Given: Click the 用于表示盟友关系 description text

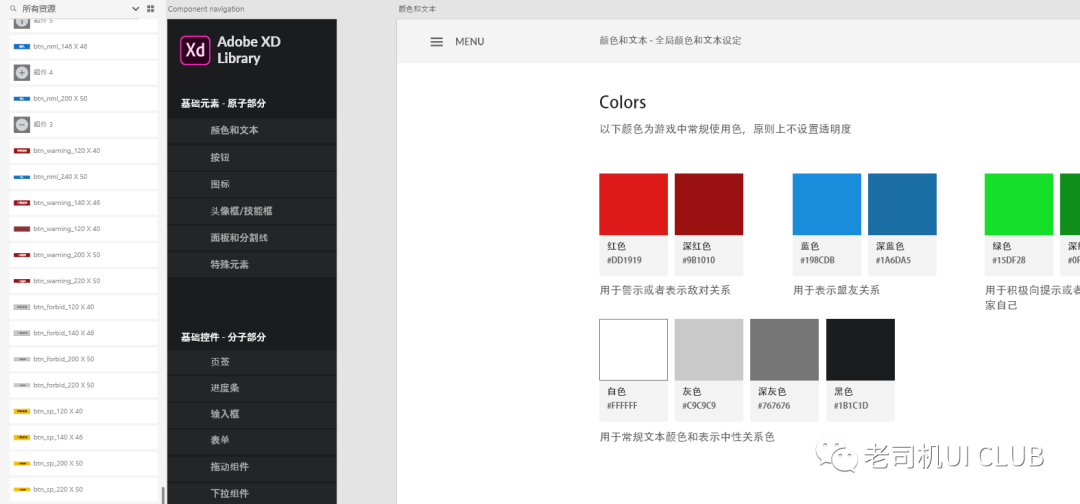Looking at the screenshot, I should pyautogui.click(x=836, y=291).
